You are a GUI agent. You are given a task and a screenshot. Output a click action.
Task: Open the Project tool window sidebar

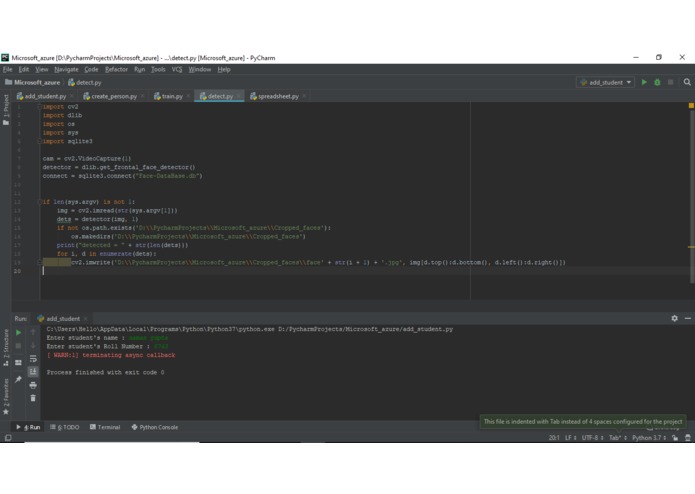pyautogui.click(x=6, y=110)
